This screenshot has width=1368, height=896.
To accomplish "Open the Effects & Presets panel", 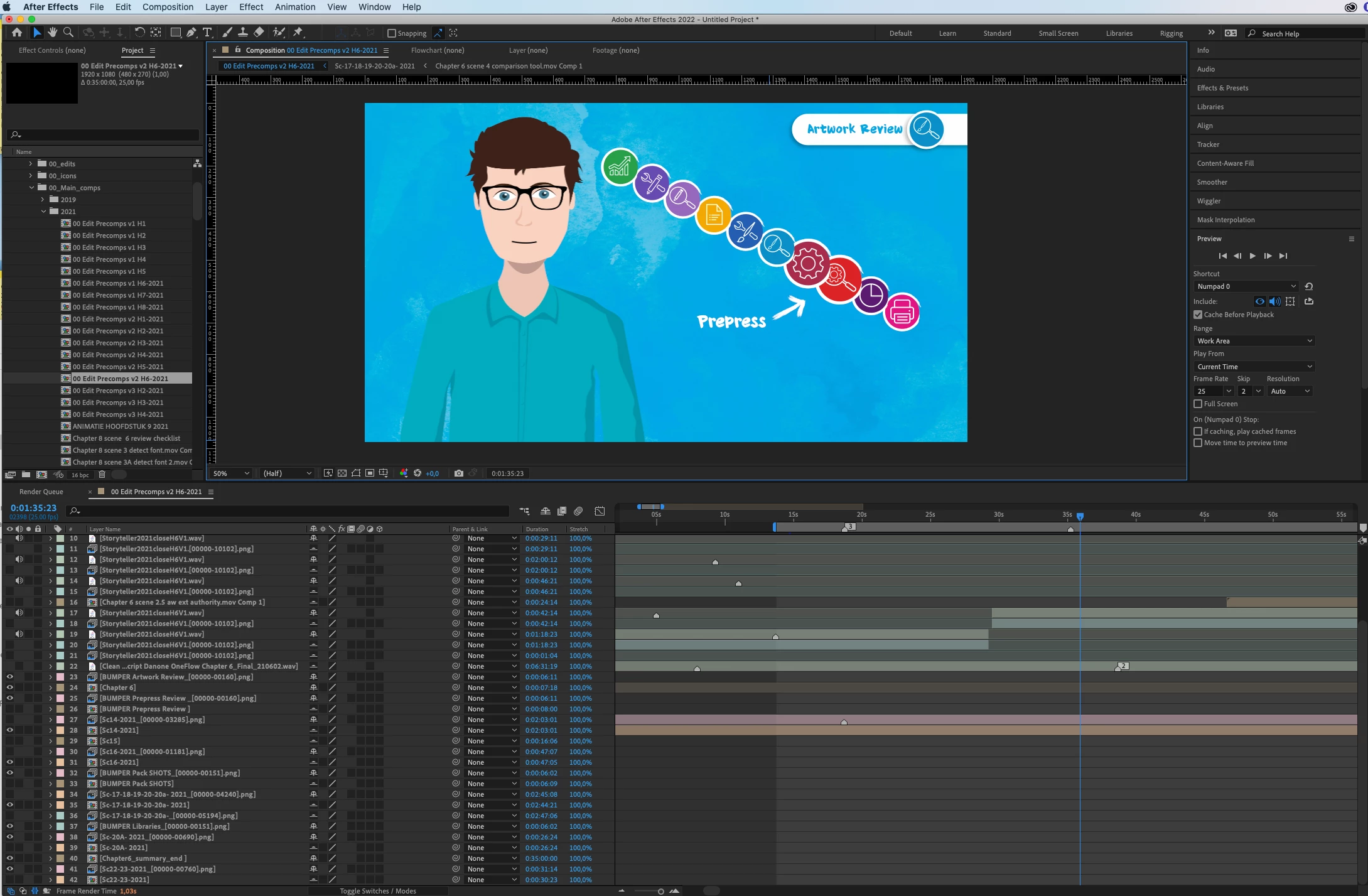I will click(1222, 88).
